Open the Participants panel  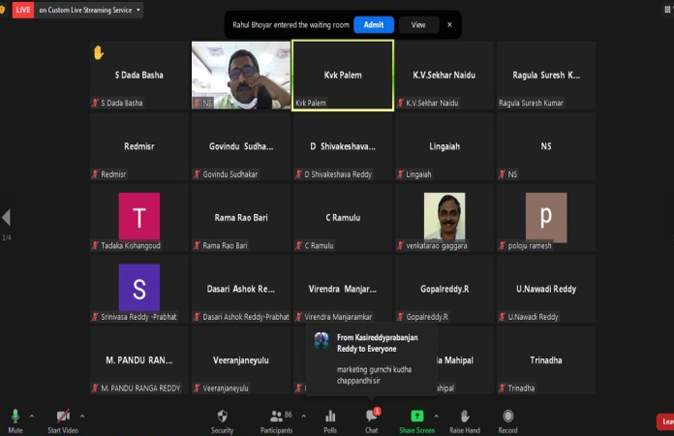276,418
